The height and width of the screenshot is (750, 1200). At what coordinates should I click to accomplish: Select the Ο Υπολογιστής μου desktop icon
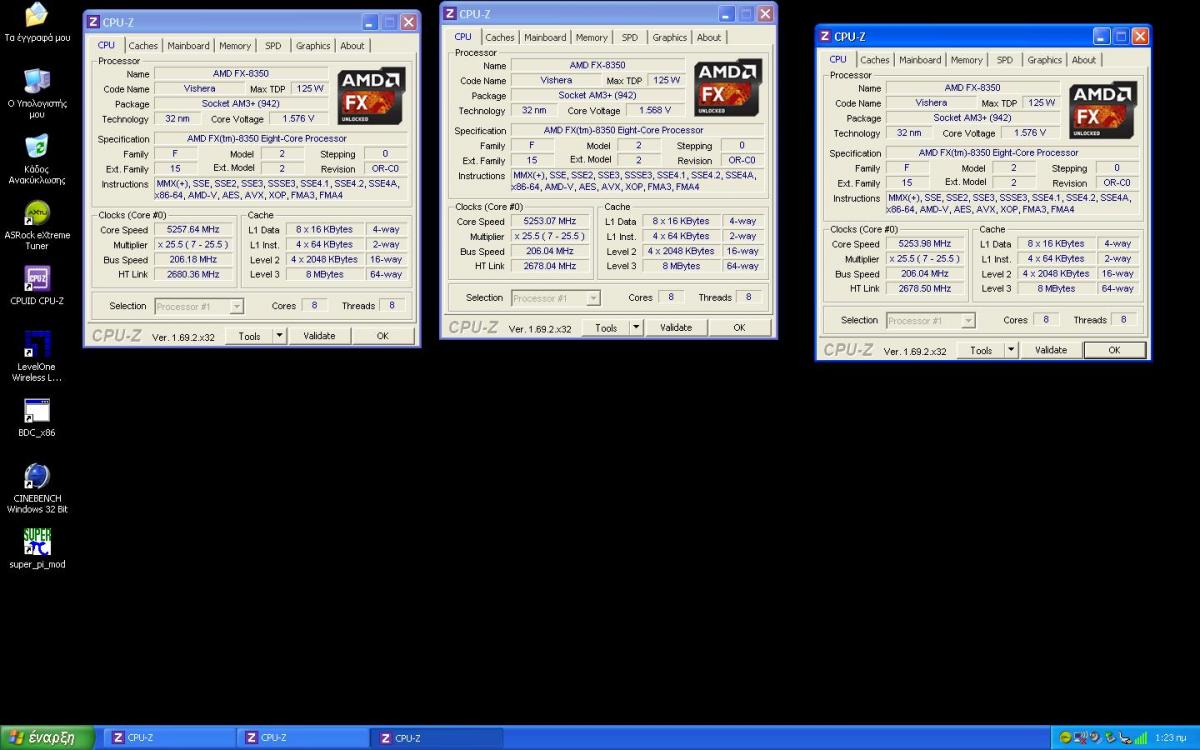click(37, 94)
